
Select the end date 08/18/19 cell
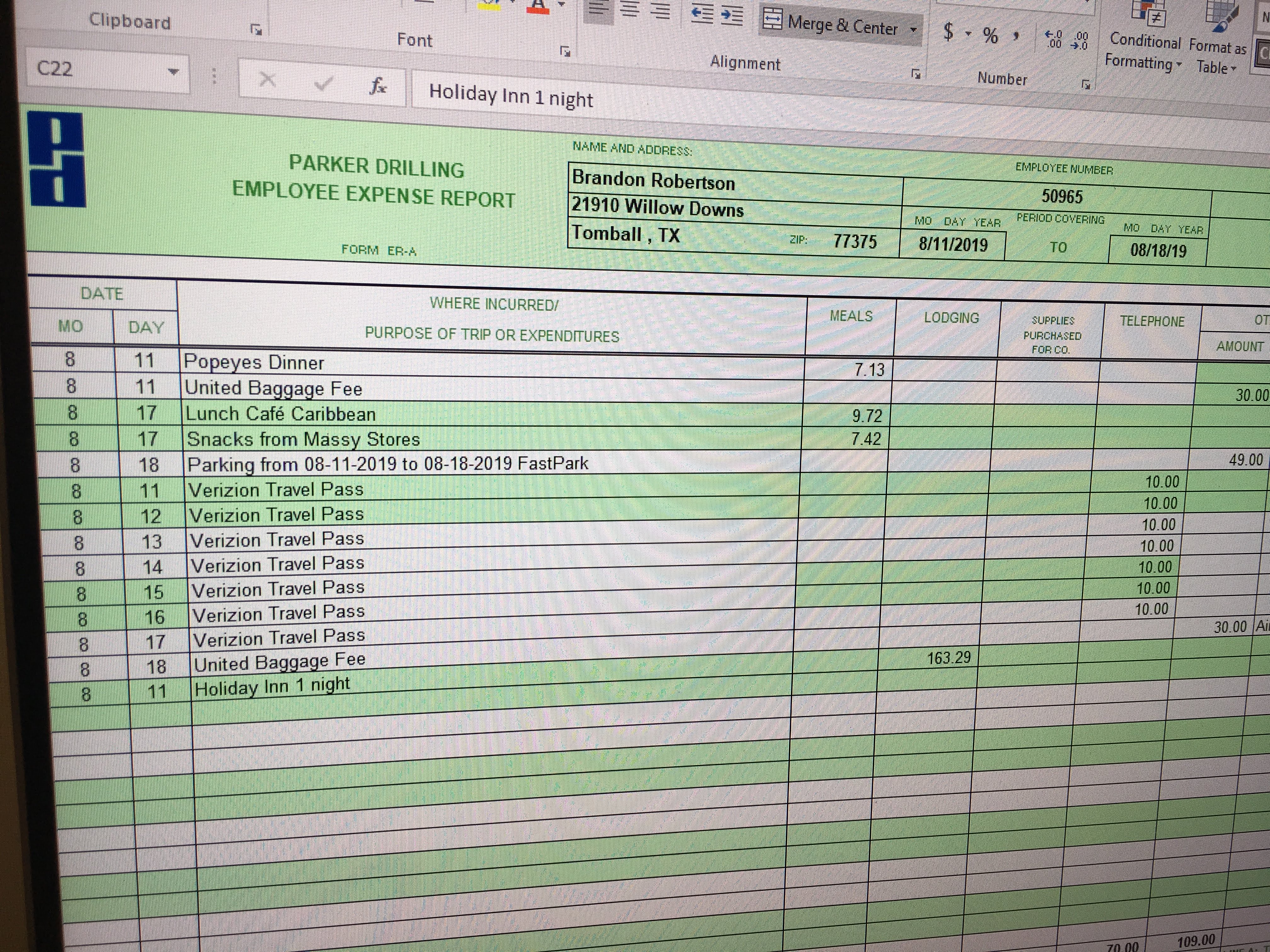point(1158,251)
